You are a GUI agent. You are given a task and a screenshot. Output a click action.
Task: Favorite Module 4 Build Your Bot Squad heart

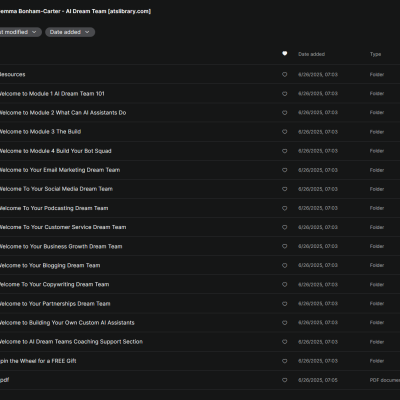[284, 151]
